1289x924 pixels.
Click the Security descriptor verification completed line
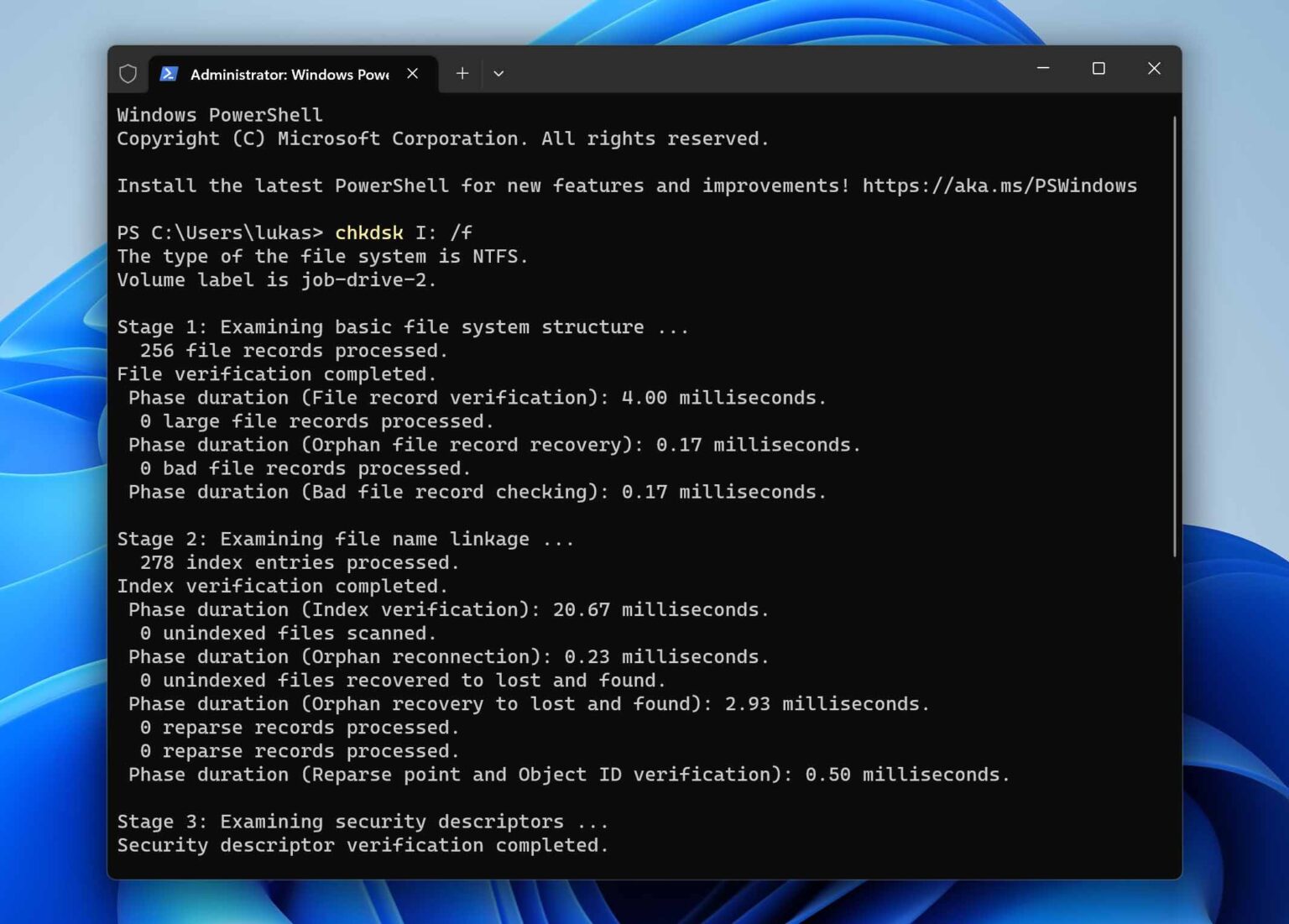[362, 845]
